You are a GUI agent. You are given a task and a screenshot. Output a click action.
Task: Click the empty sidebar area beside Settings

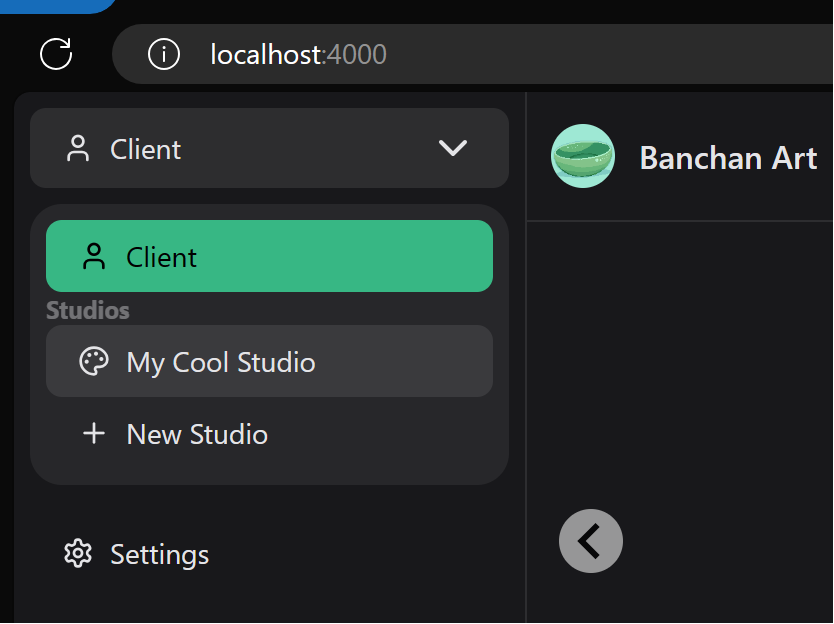pyautogui.click(x=370, y=555)
